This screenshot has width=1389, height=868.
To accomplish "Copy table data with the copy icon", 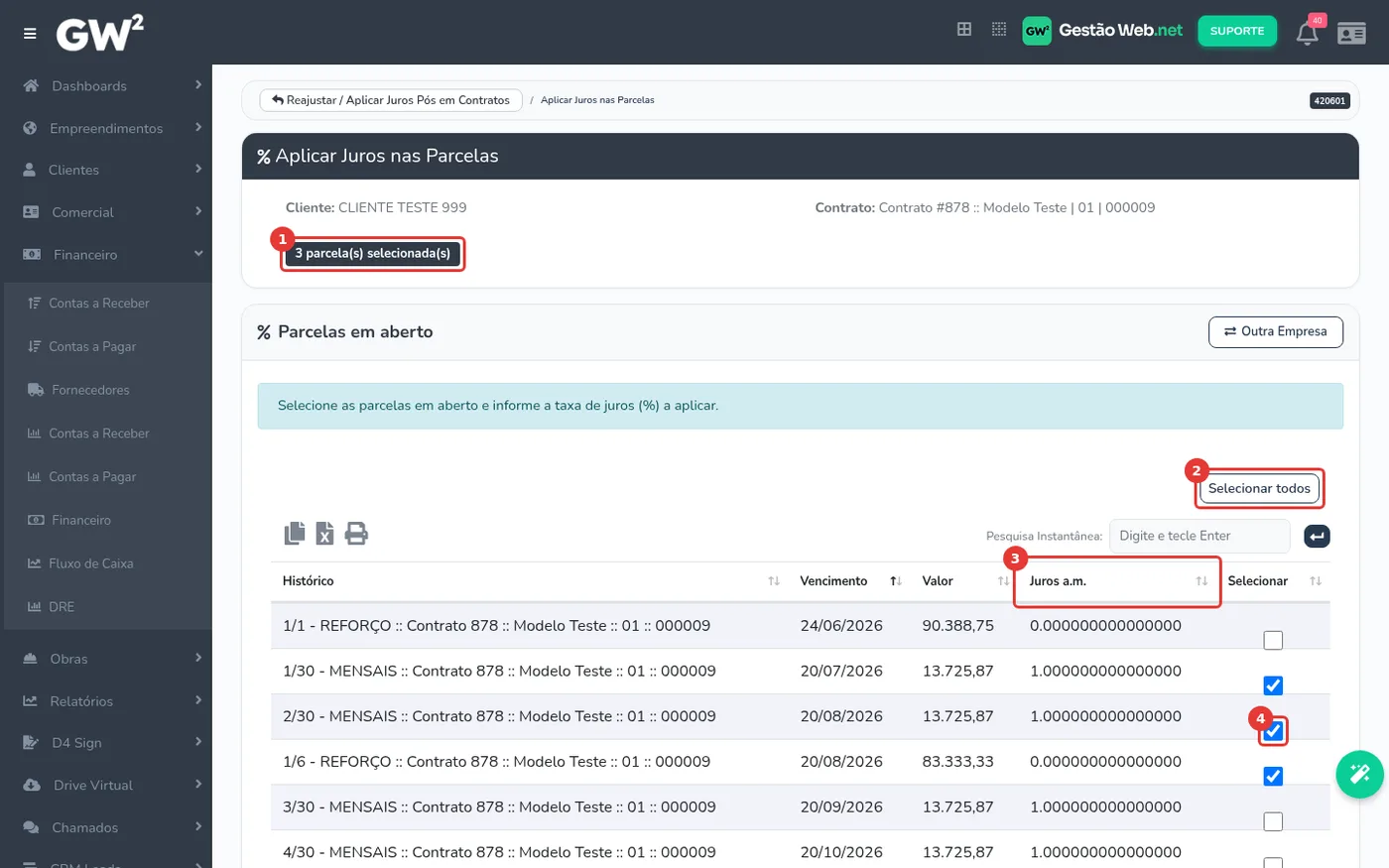I will 295,534.
